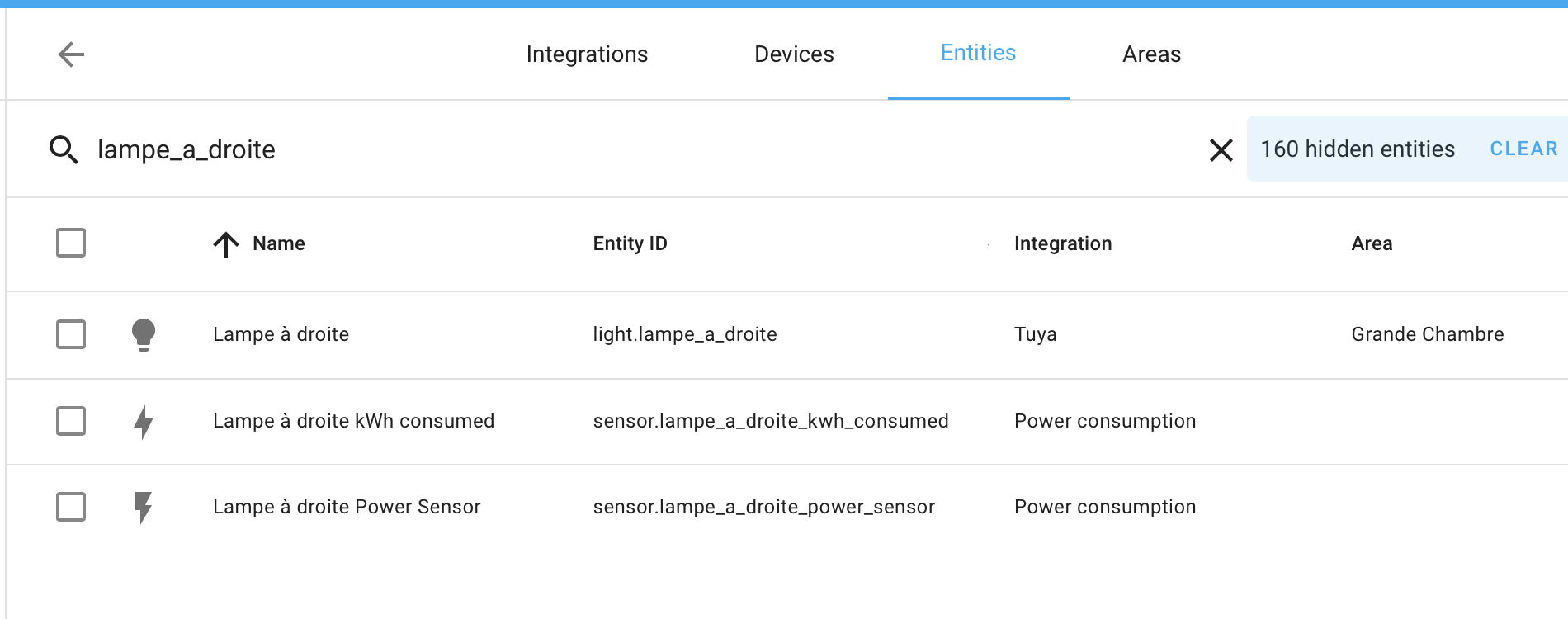This screenshot has height=619, width=1568.
Task: Click the search magnifier icon
Action: (64, 149)
